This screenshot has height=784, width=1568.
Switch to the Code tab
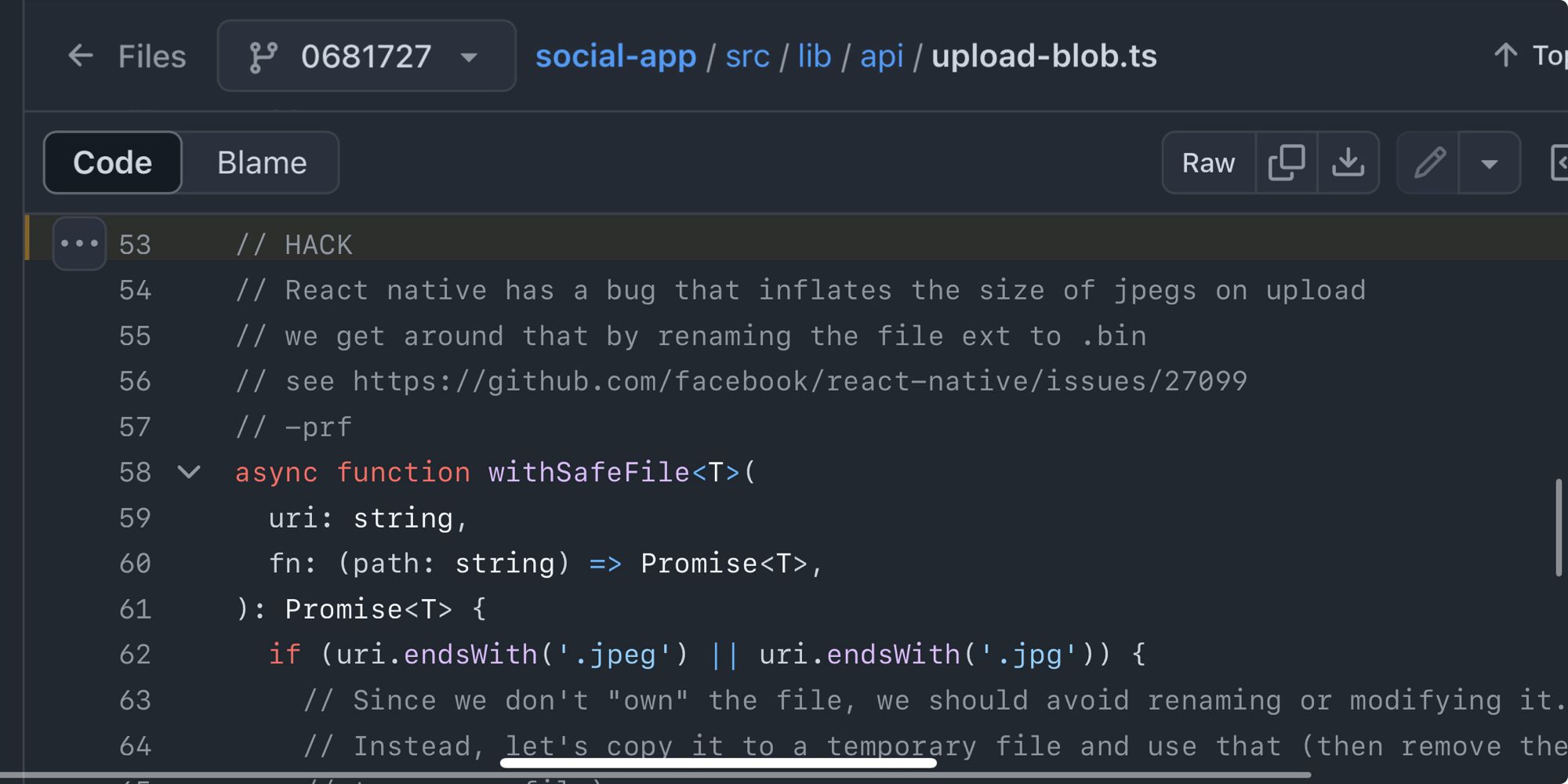[x=113, y=162]
